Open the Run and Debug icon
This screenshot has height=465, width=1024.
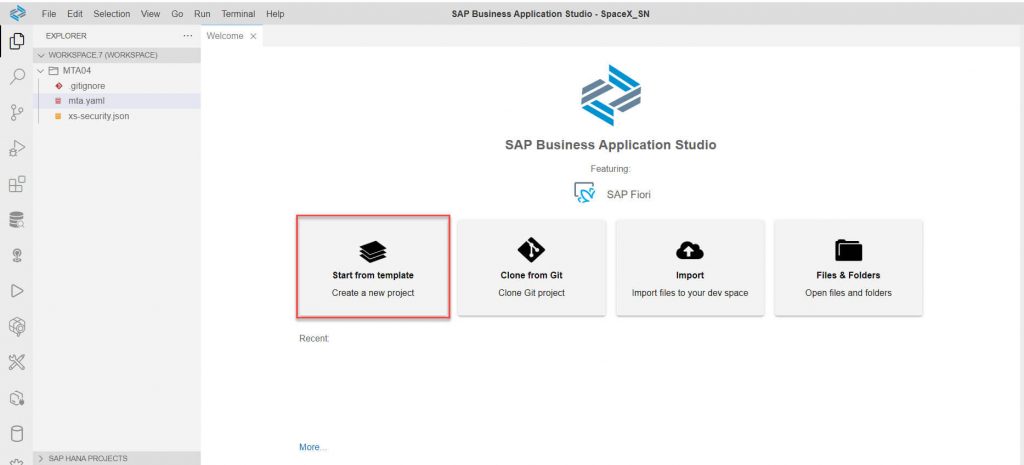(x=17, y=149)
